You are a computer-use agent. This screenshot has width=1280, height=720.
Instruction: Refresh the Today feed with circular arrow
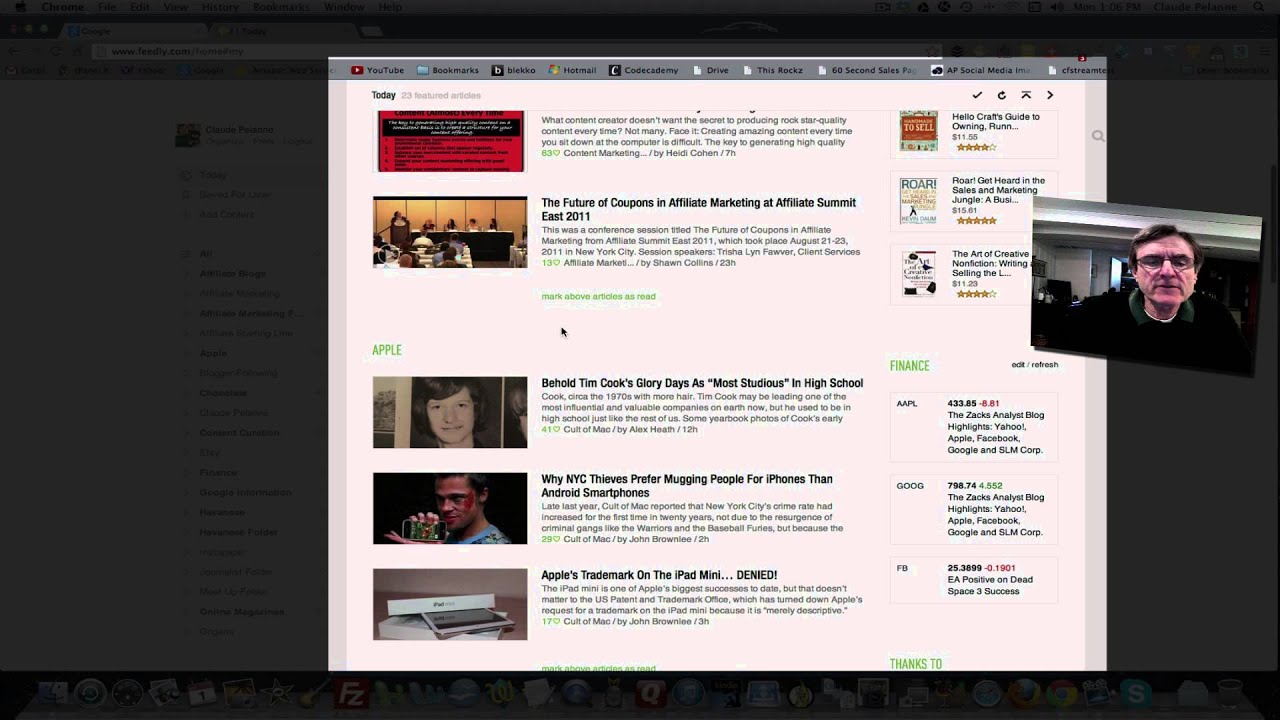(x=1001, y=95)
